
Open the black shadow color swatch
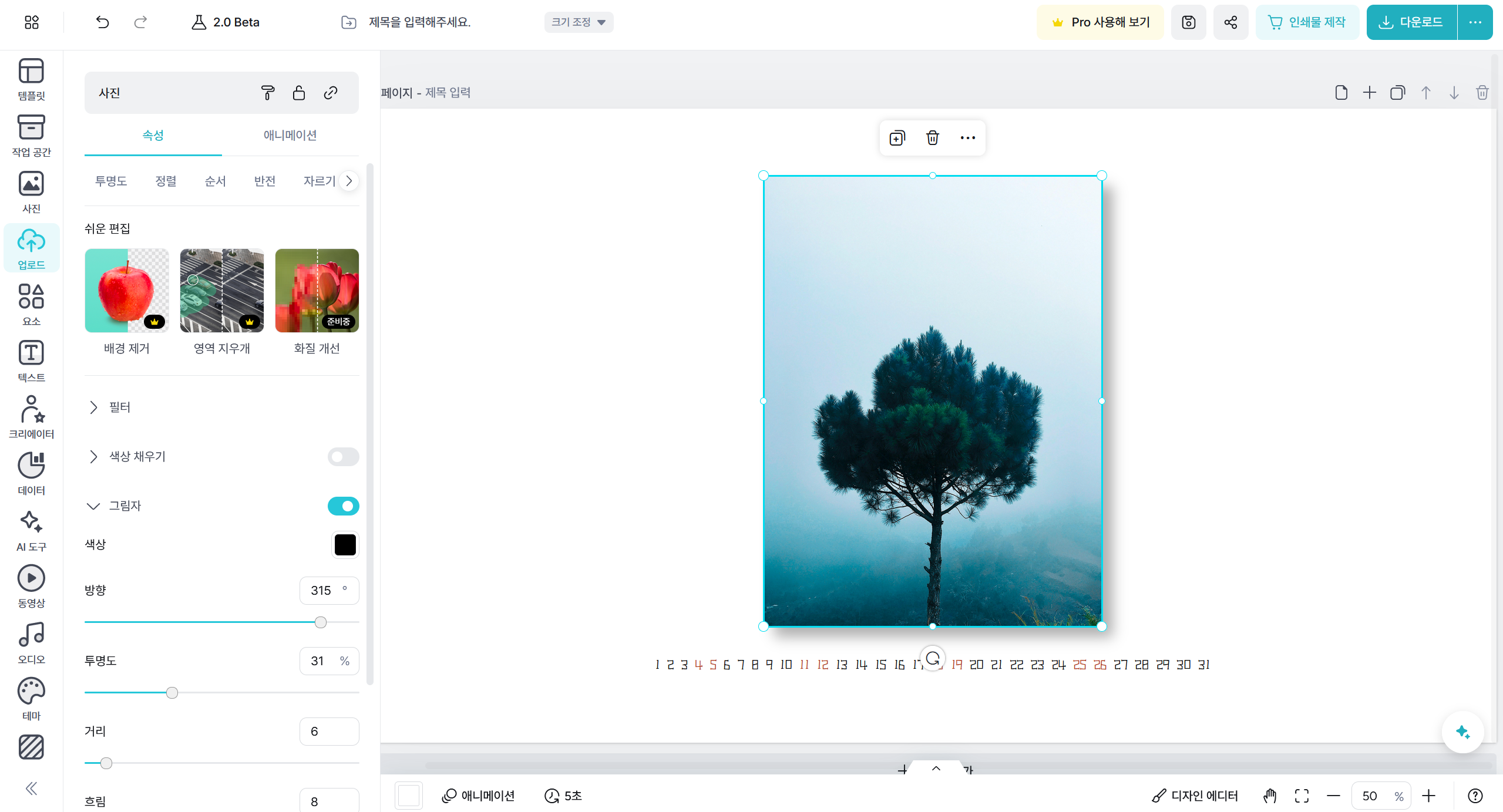tap(345, 545)
